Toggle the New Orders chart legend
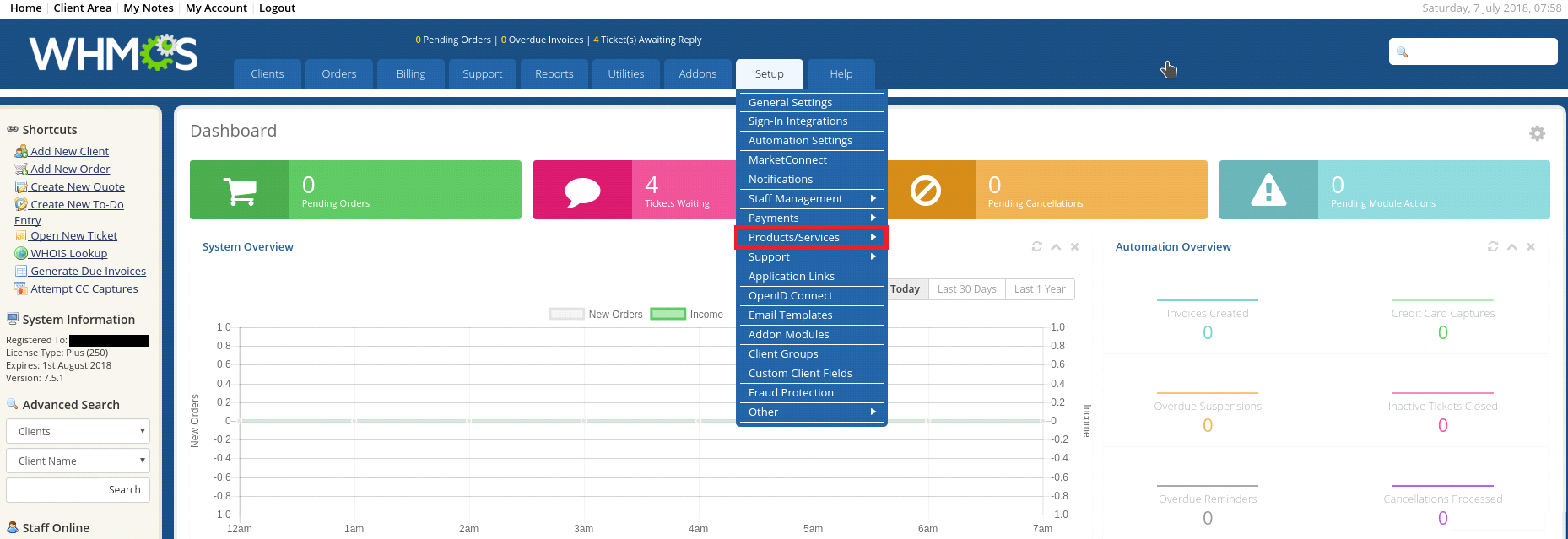Viewport: 1568px width, 539px height. tap(596, 315)
